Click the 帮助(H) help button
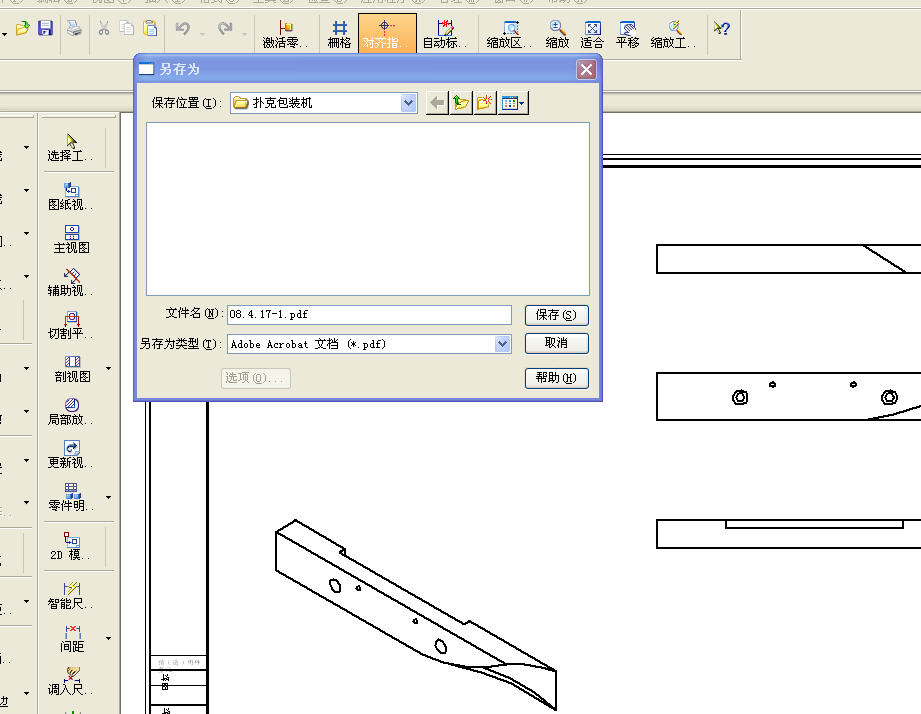Viewport: 921px width, 714px height. 556,378
